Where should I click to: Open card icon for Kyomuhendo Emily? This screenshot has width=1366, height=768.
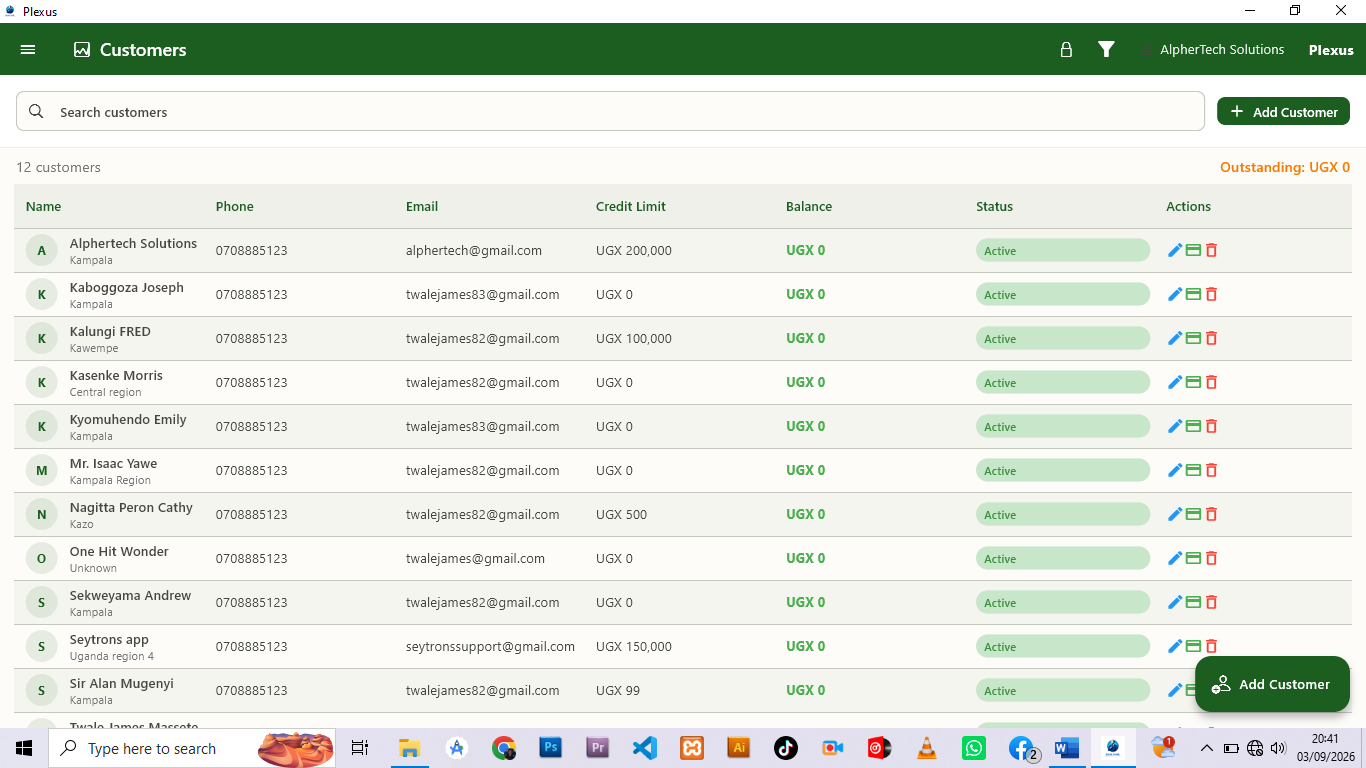[x=1193, y=426]
